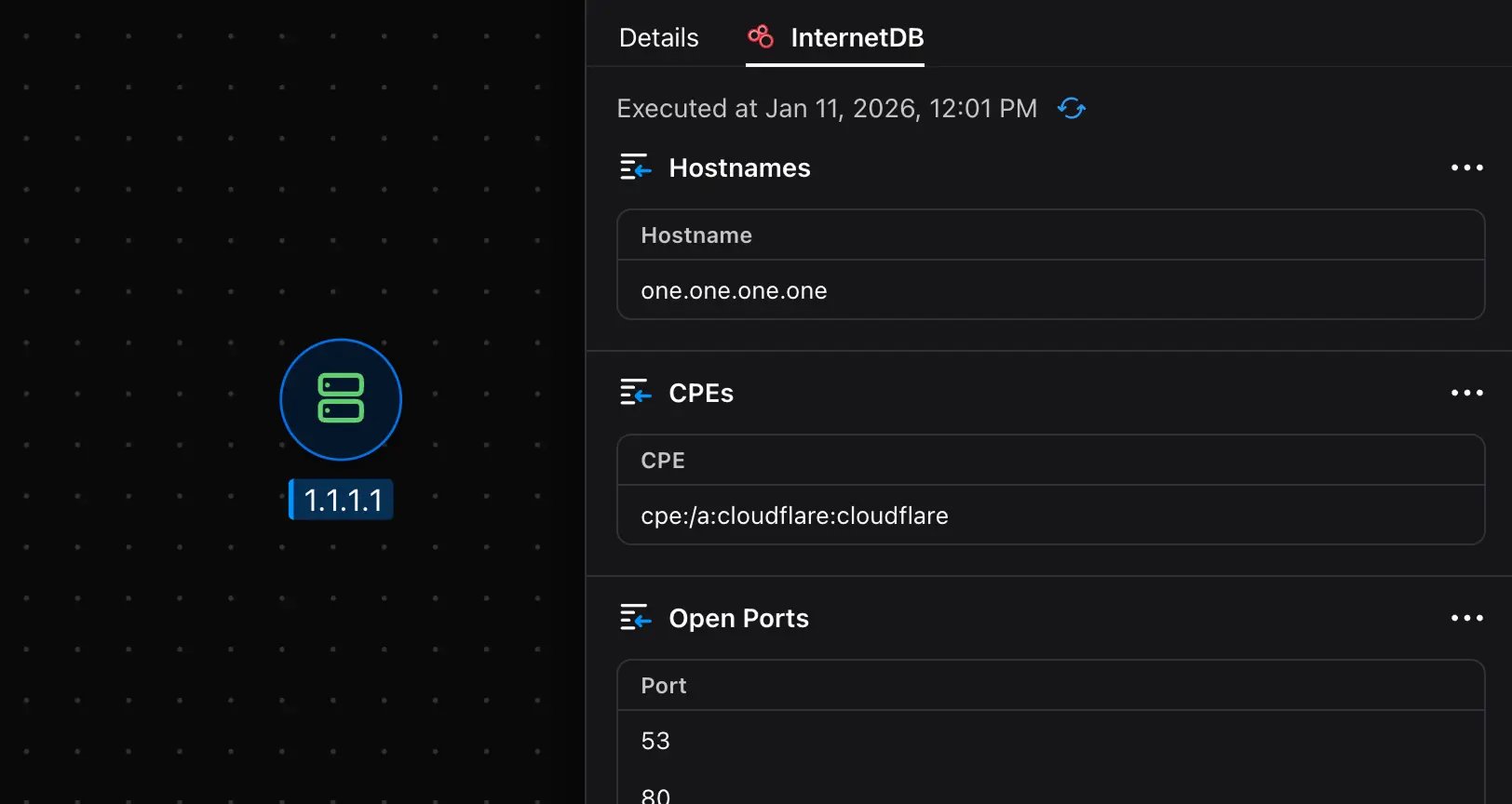
Task: Open the Hostnames more options menu
Action: click(x=1467, y=167)
